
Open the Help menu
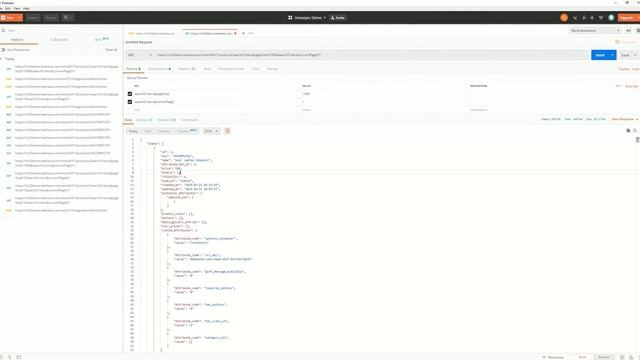coord(26,8)
